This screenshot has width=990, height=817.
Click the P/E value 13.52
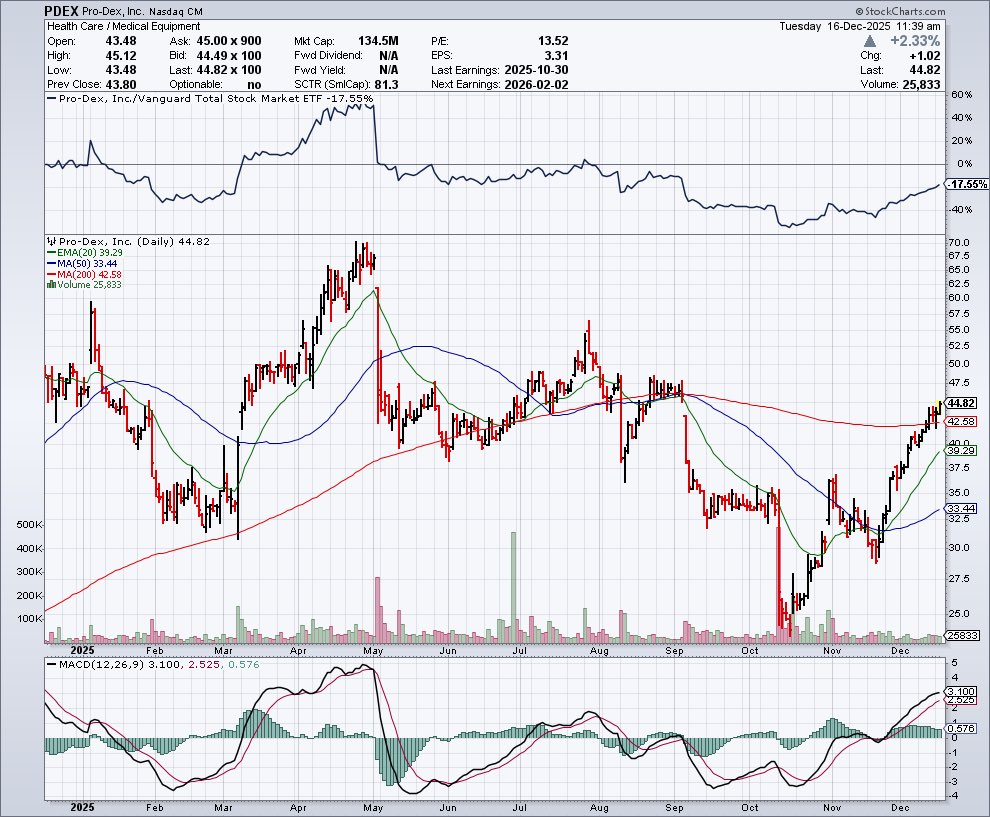click(553, 41)
